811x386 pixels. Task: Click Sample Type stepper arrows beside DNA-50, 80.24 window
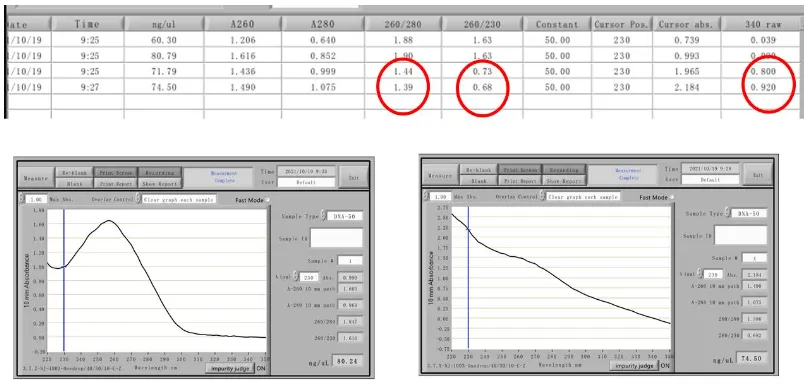pyautogui.click(x=322, y=216)
